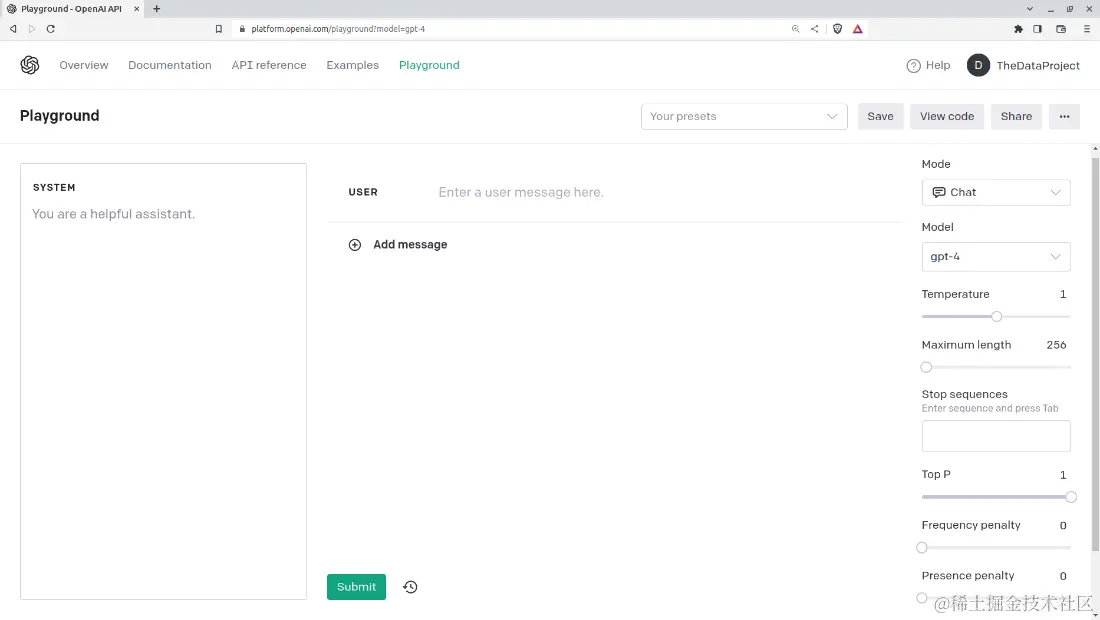The width and height of the screenshot is (1100, 620).
Task: Toggle the browser sidebar panel icon
Action: [1037, 29]
